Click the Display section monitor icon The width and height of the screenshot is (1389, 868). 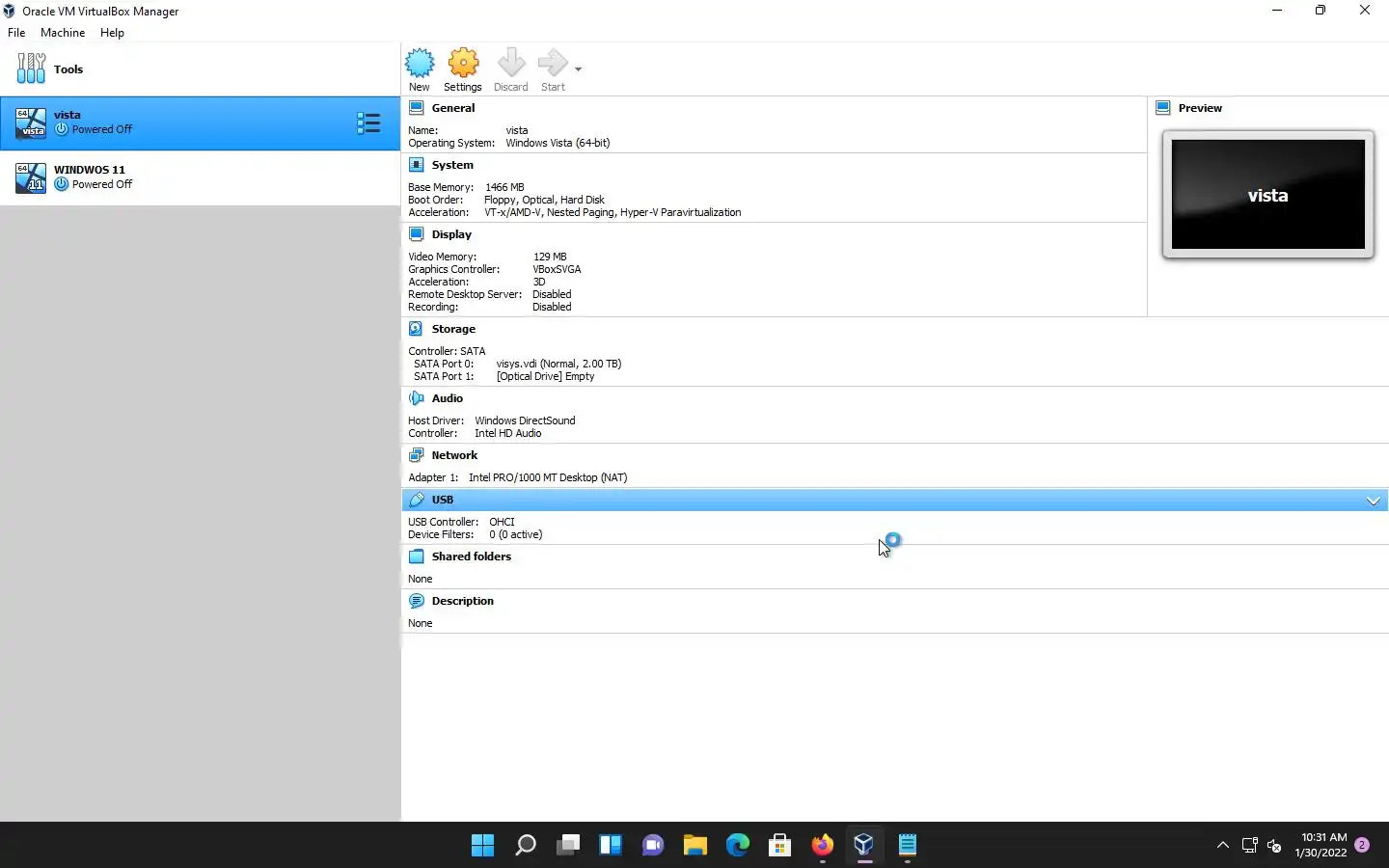[417, 234]
